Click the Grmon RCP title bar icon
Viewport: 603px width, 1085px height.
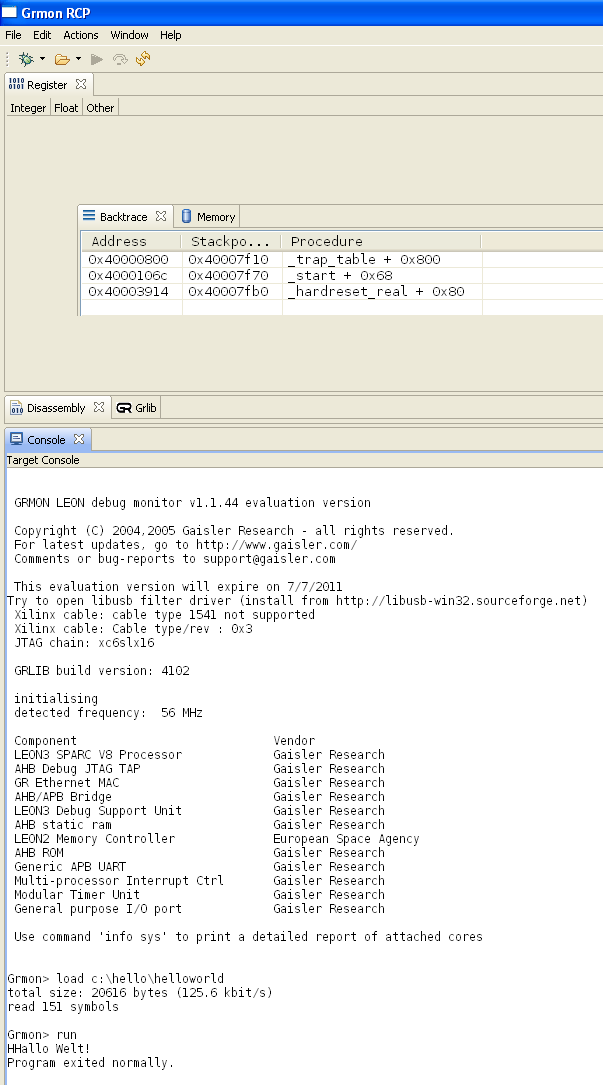click(9, 12)
